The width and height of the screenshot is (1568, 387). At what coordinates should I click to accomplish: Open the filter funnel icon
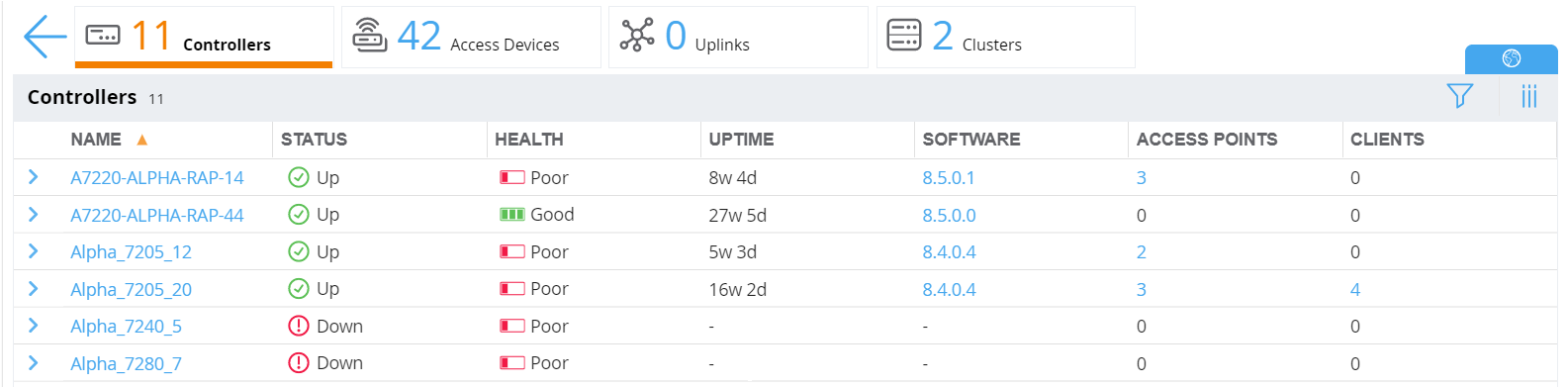[x=1459, y=96]
